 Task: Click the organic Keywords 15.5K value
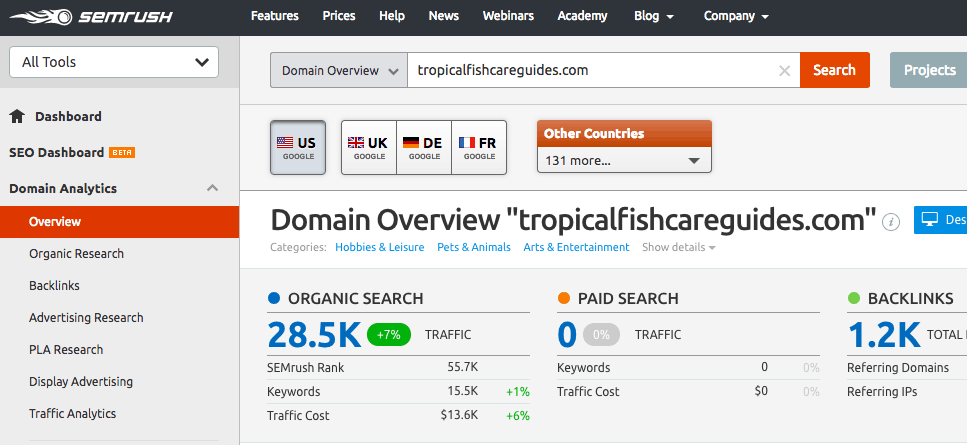coord(463,391)
